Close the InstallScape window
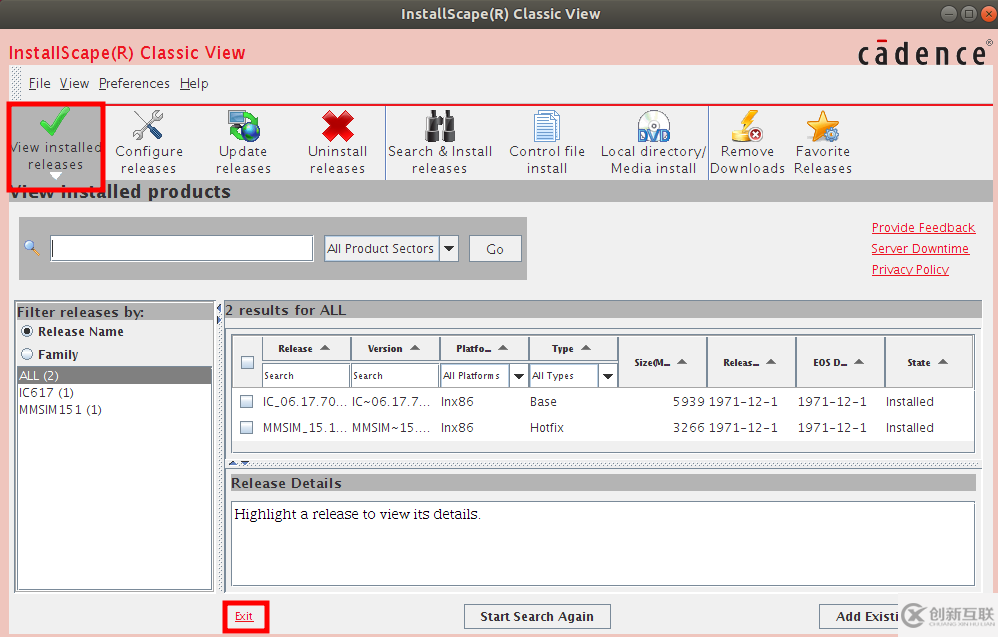The image size is (998, 637). point(988,13)
